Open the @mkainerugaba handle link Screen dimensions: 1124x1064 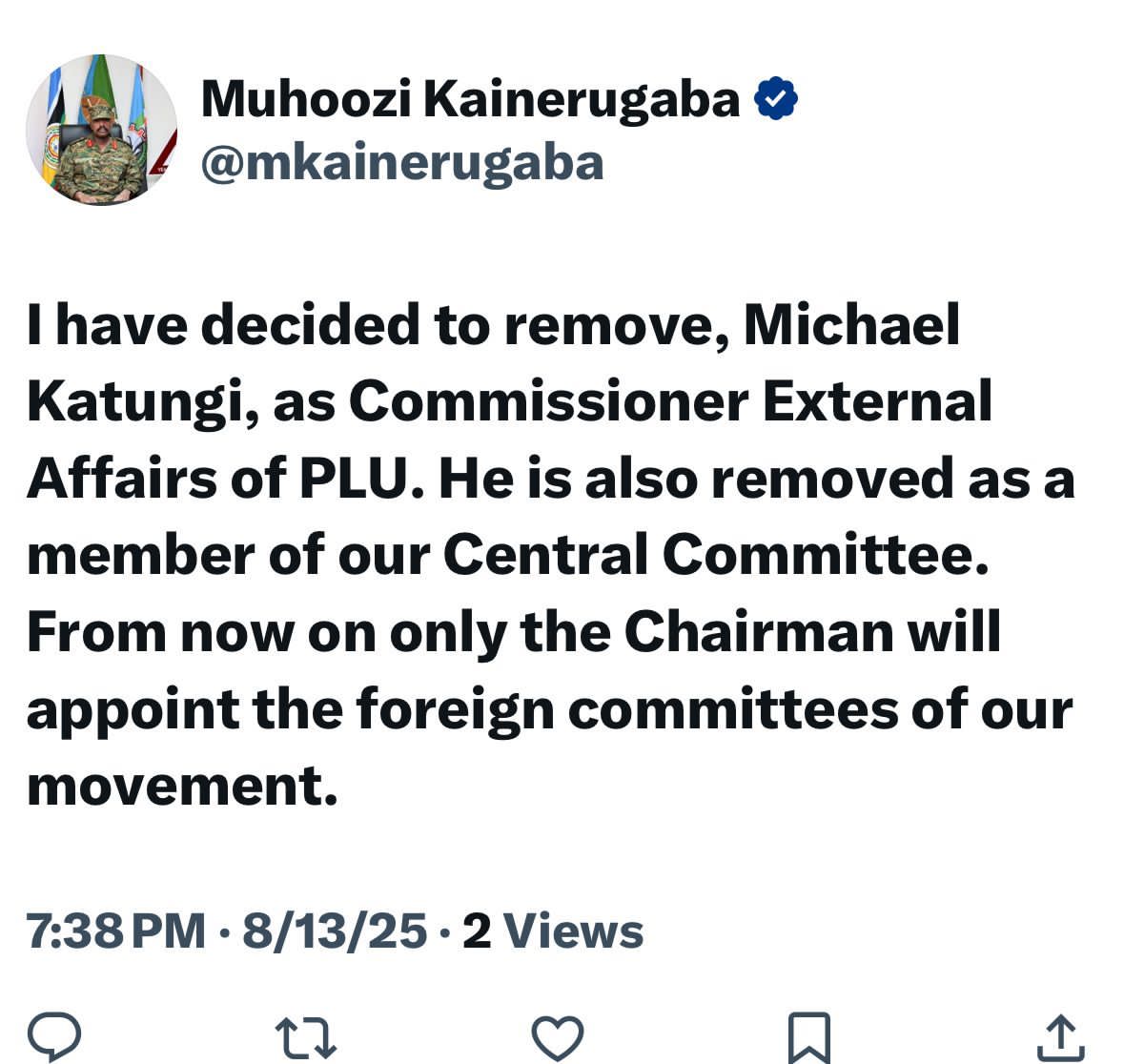(402, 163)
